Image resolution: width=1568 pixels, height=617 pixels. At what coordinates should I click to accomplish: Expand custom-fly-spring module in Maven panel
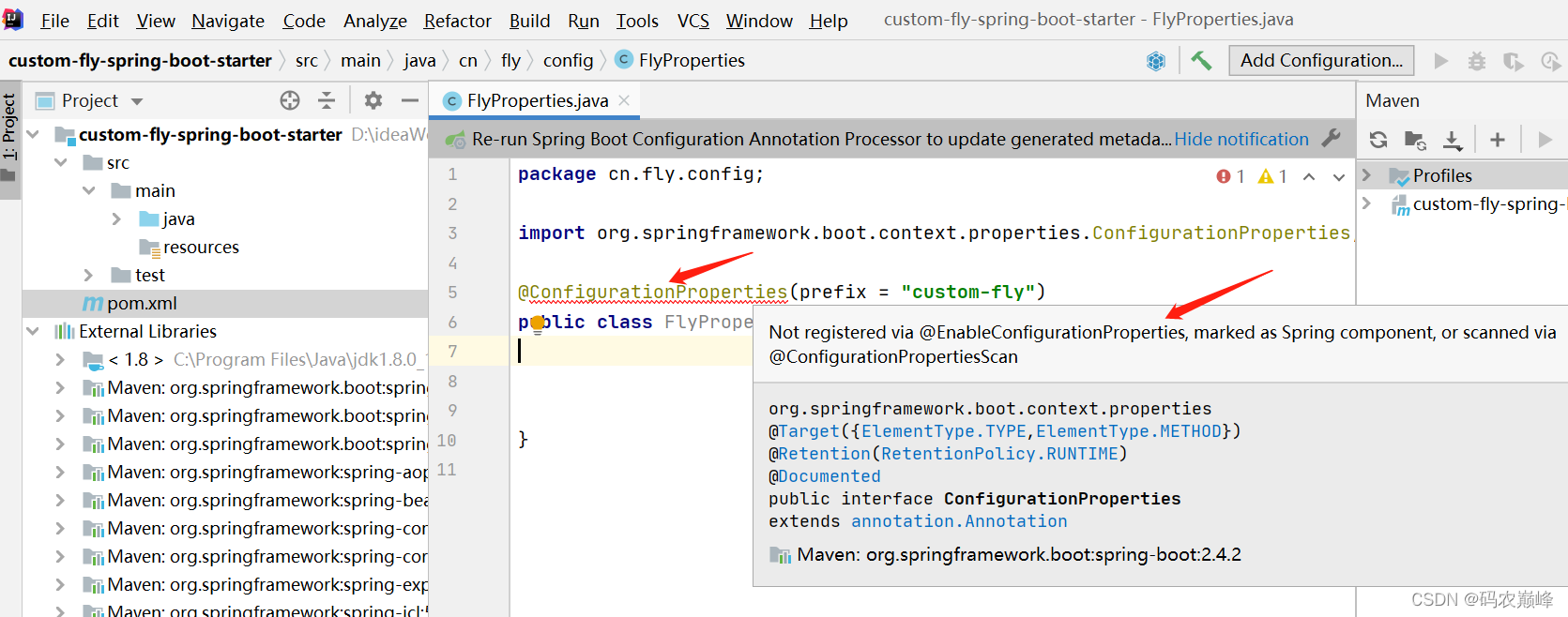pyautogui.click(x=1367, y=203)
